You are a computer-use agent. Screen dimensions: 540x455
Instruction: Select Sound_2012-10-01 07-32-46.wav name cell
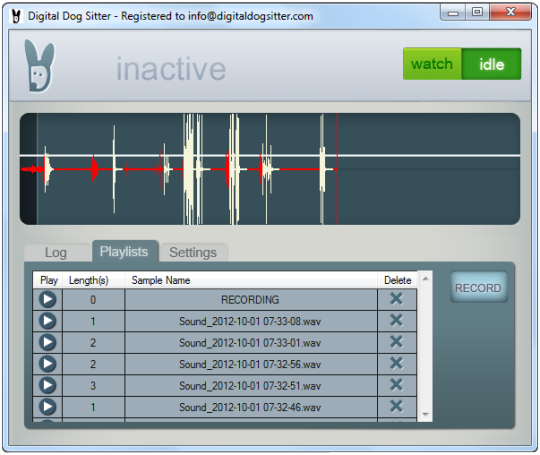[x=251, y=407]
